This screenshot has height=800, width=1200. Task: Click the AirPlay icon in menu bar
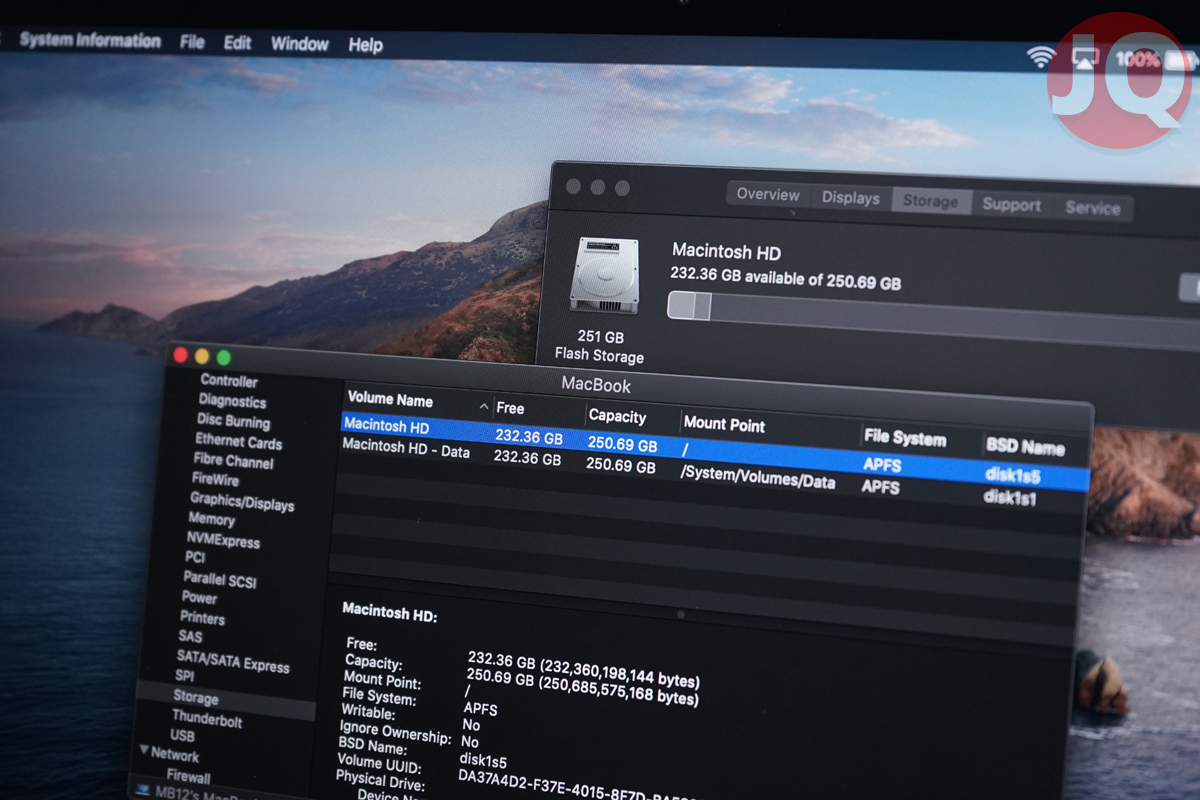click(1085, 58)
